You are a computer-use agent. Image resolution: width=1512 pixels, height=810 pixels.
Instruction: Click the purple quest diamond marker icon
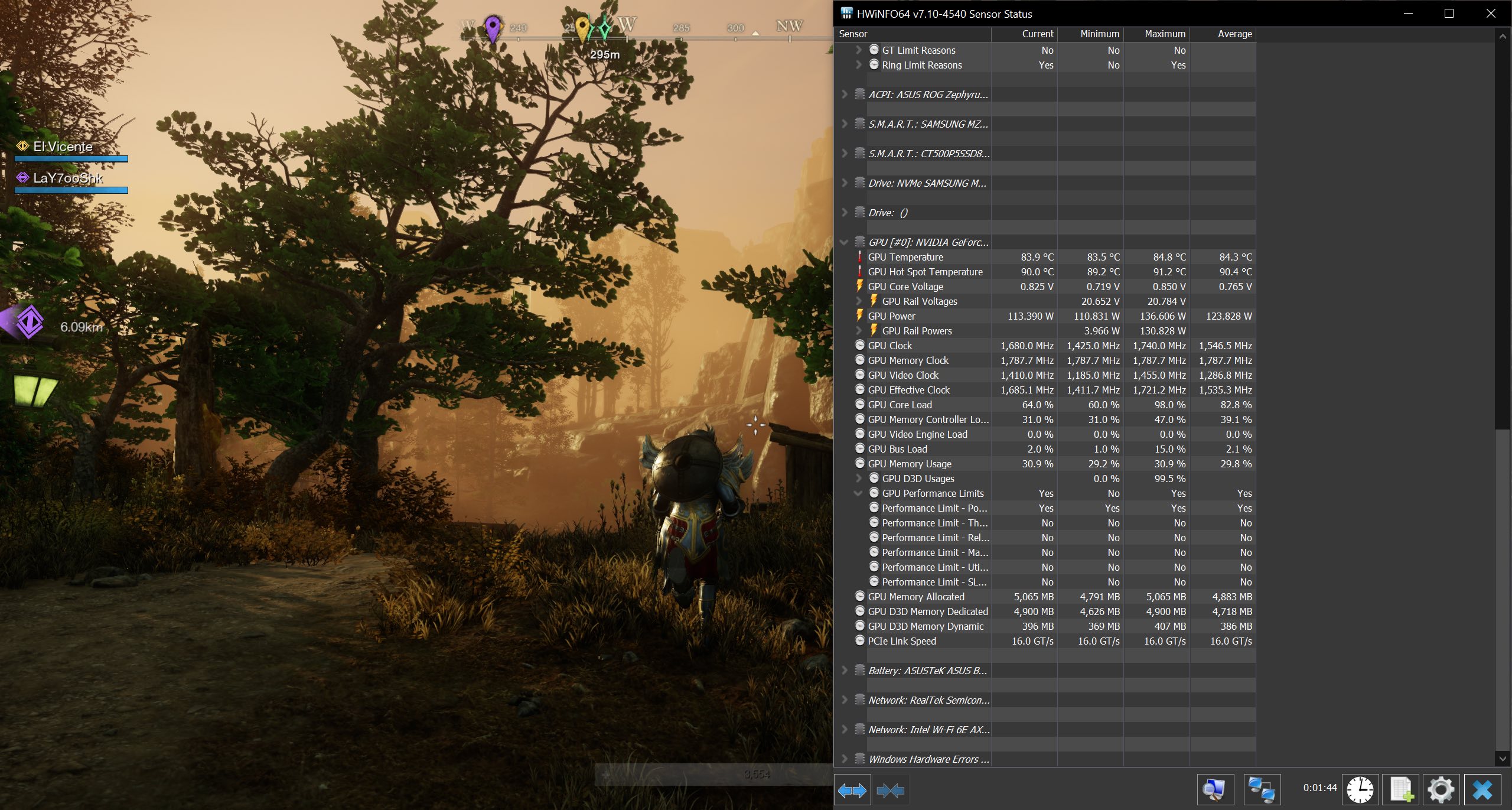tap(30, 323)
